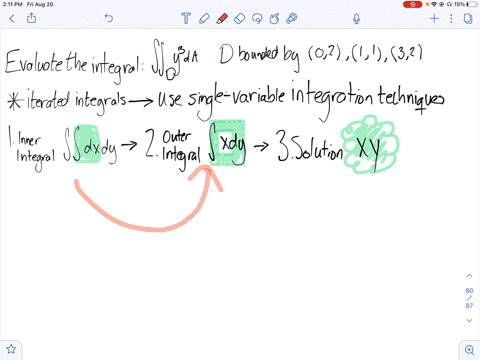This screenshot has height=360, width=480.
Task: Jump to next page with down chevron
Action: 469,320
